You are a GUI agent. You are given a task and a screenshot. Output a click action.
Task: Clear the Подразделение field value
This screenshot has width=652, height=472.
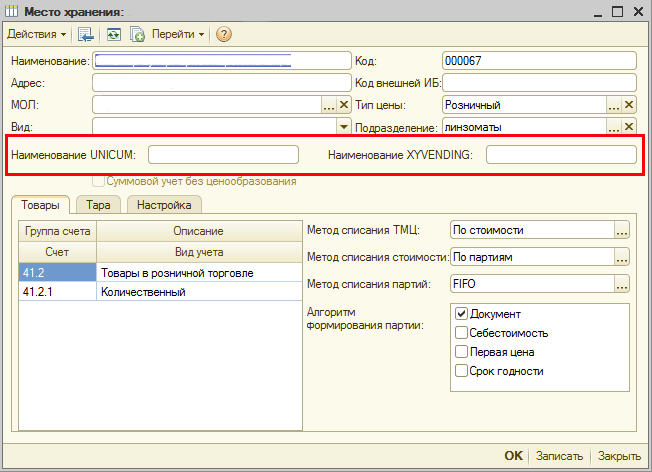point(629,127)
